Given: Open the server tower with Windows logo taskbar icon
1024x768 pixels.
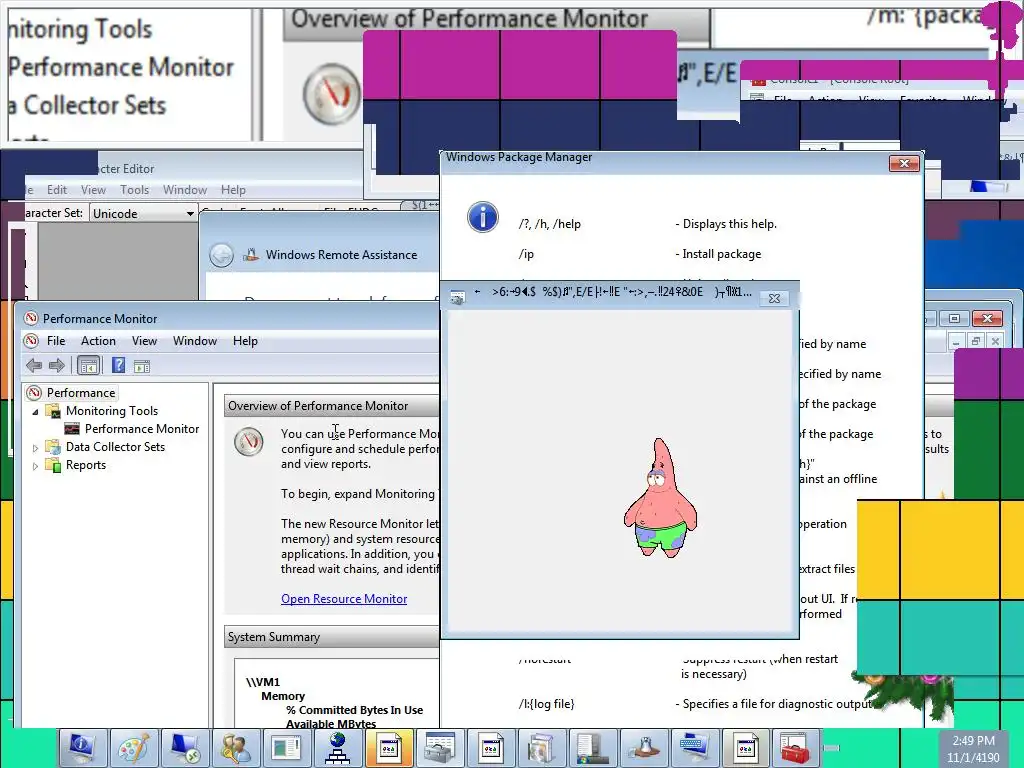Looking at the screenshot, I should 592,748.
